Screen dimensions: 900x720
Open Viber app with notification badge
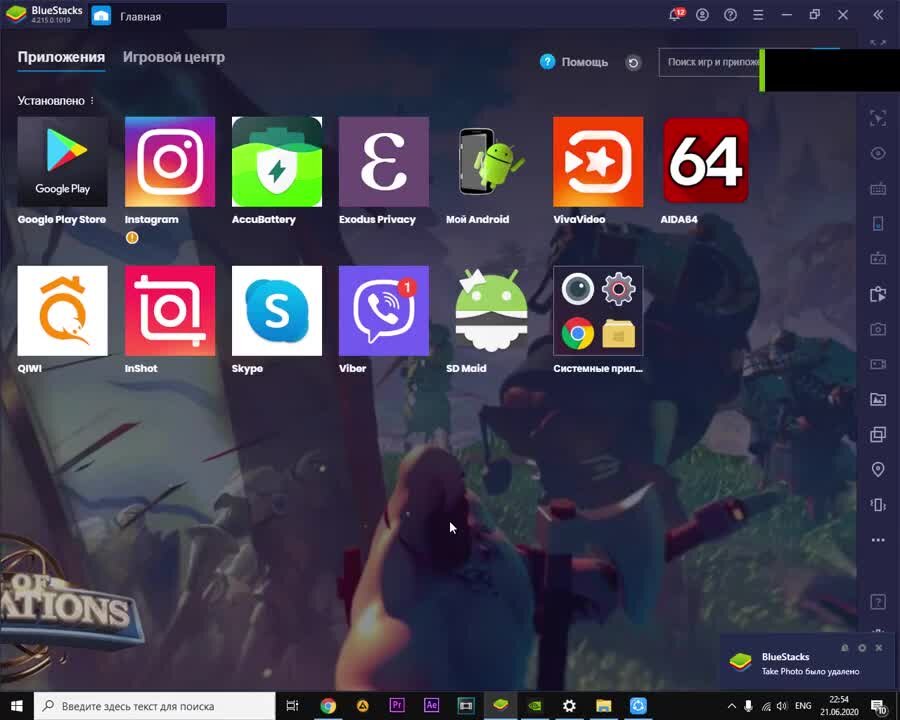[384, 311]
